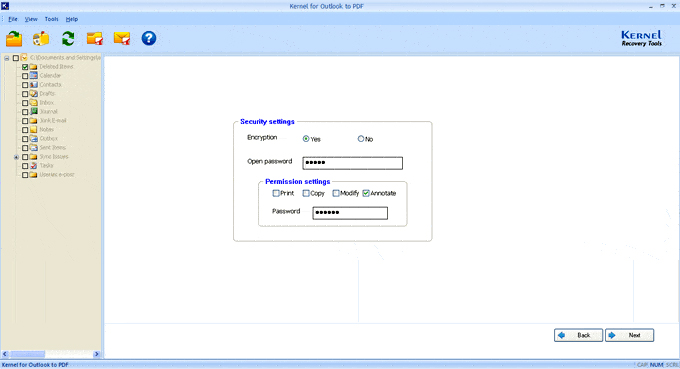Viewport: 680px width, 369px height.
Task: Uncheck the Deleted Items folder checkbox
Action: click(25, 67)
